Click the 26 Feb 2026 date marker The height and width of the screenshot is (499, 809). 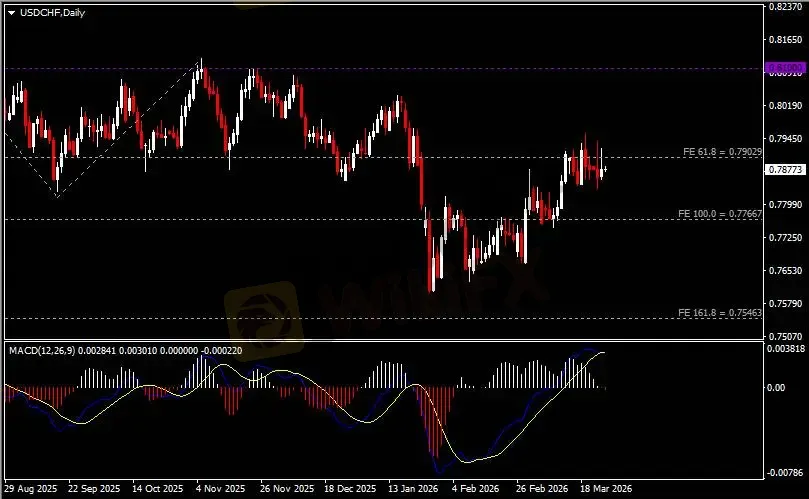pos(541,491)
